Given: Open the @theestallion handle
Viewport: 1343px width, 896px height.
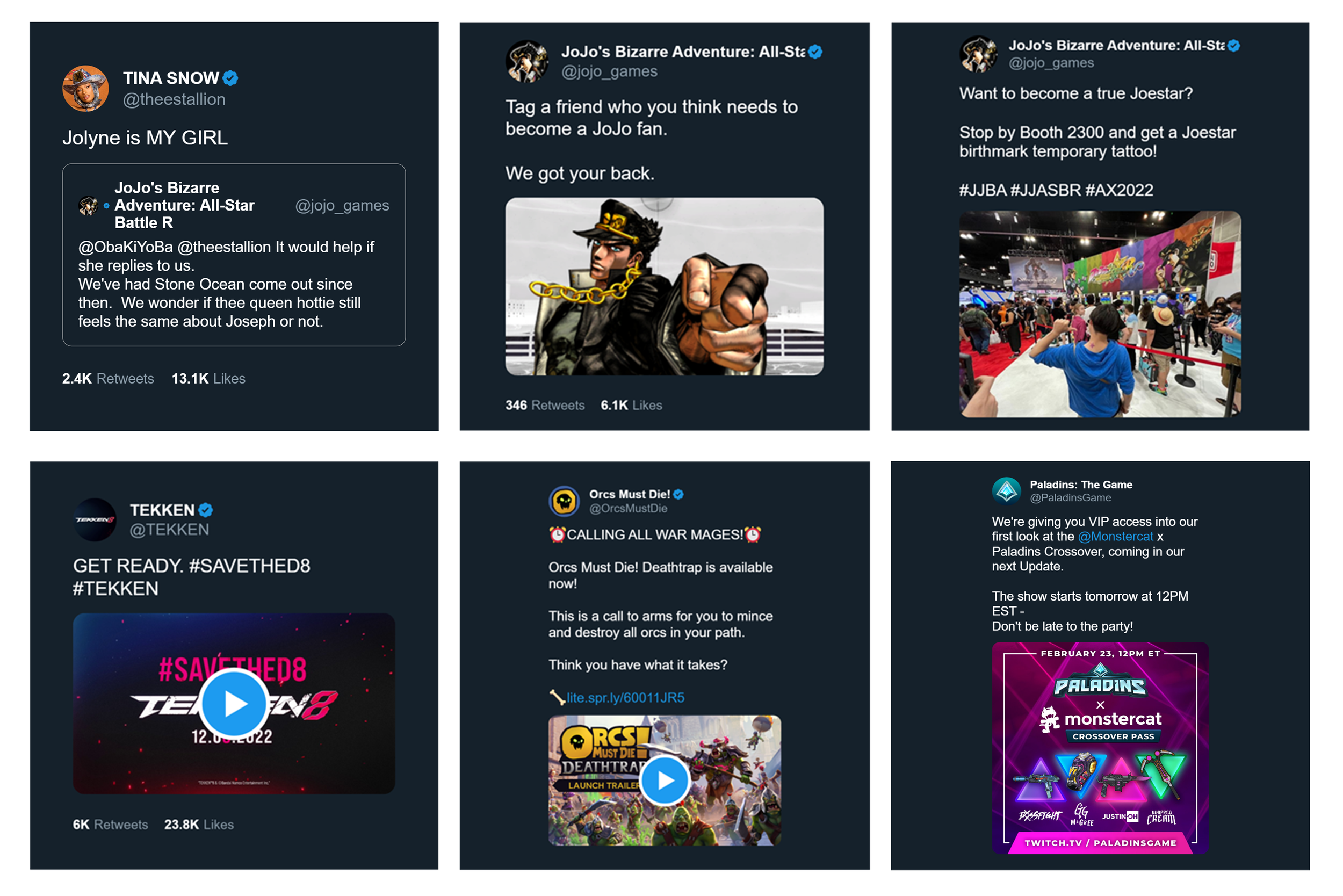Looking at the screenshot, I should click(x=174, y=99).
